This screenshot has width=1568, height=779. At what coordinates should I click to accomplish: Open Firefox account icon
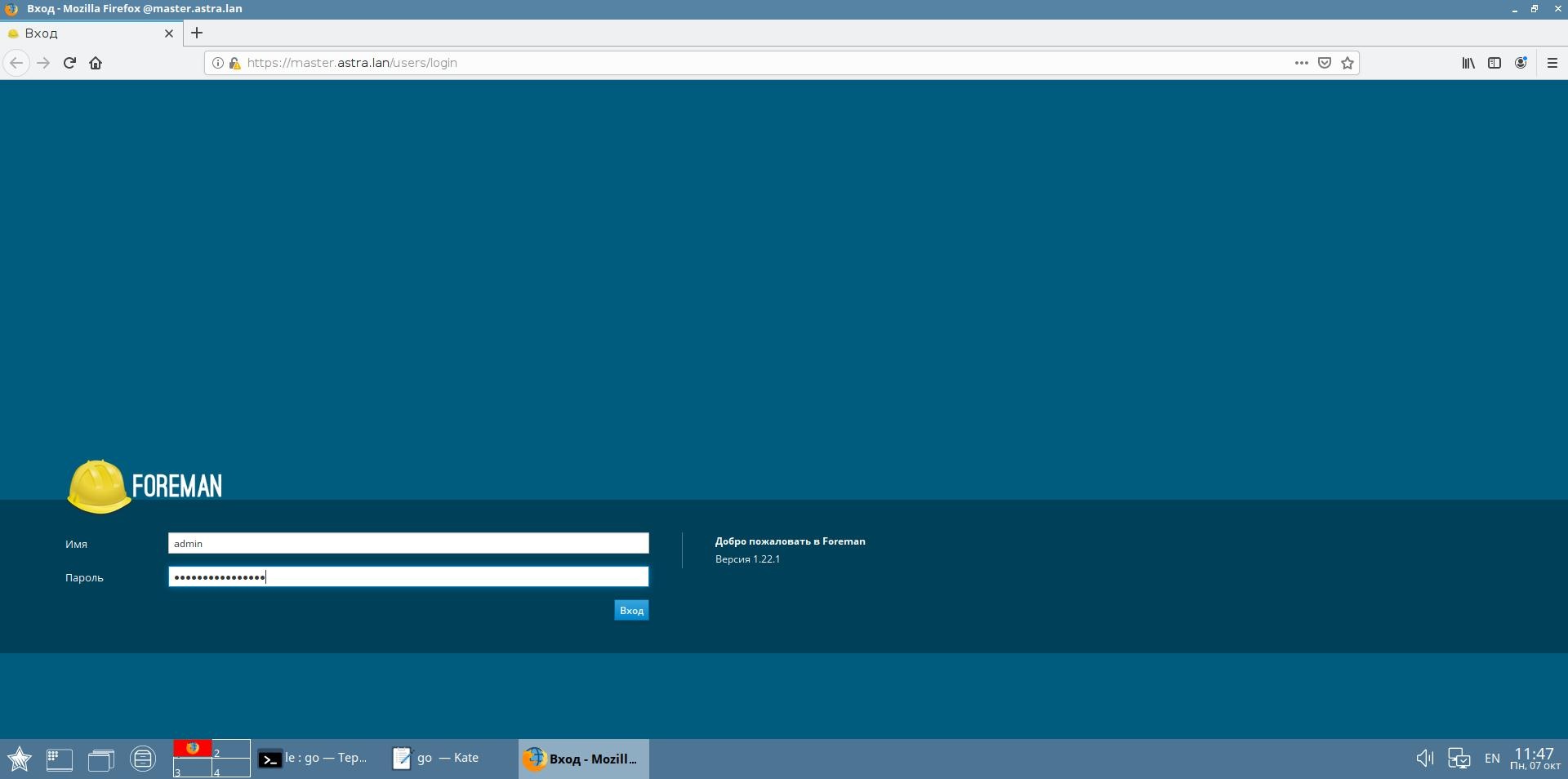tap(1521, 63)
